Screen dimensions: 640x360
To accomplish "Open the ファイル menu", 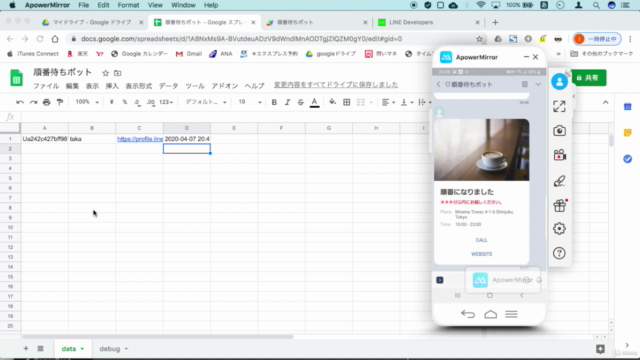I will pos(46,86).
